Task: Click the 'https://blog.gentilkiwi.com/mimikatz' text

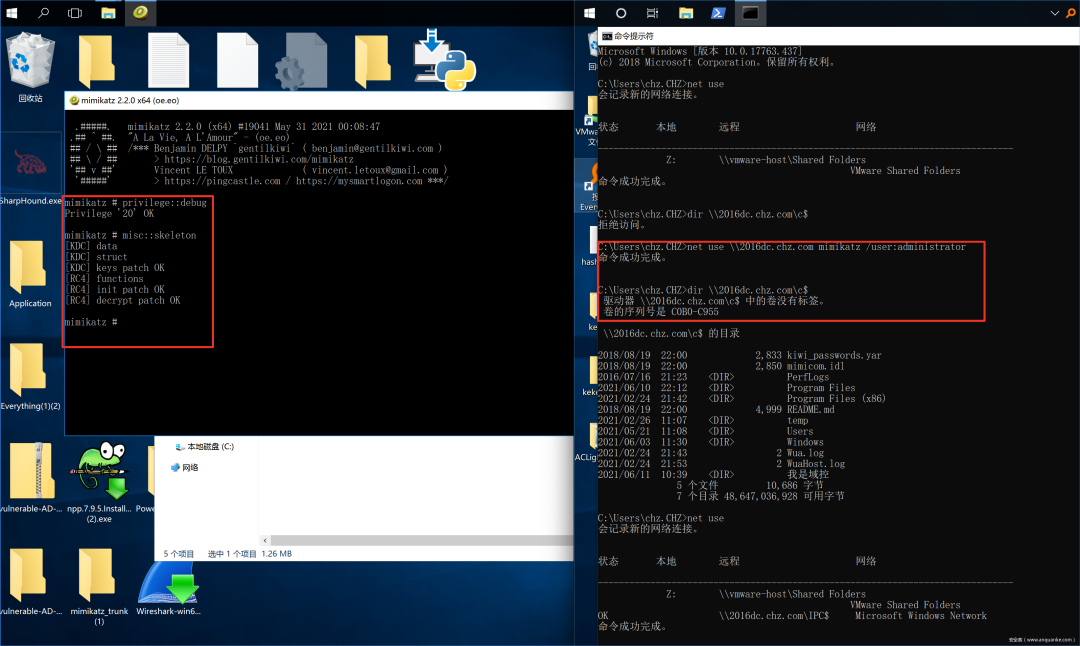Action: coord(259,159)
